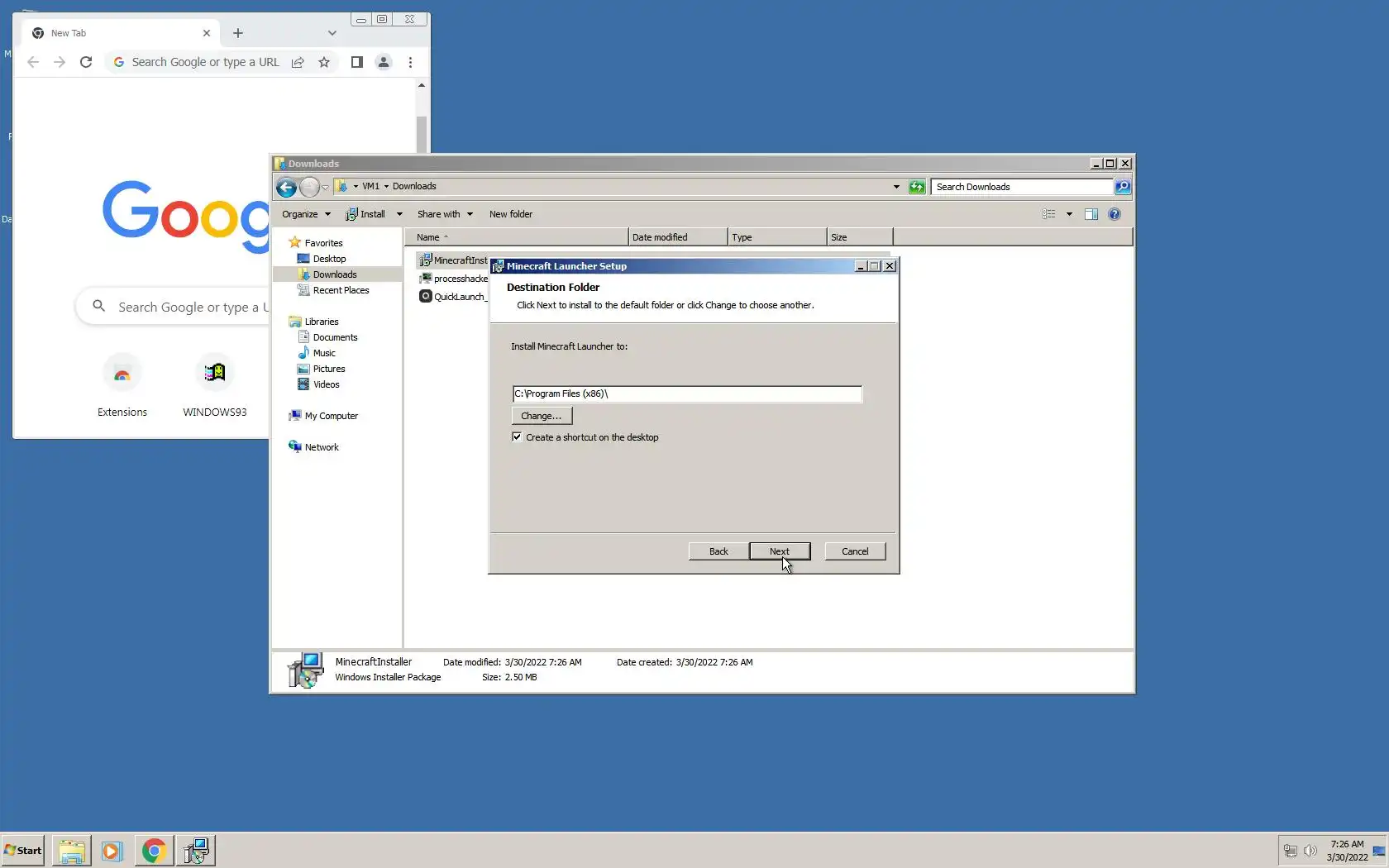The height and width of the screenshot is (868, 1389).
Task: Open the Chrome profile avatar
Action: coord(384,62)
